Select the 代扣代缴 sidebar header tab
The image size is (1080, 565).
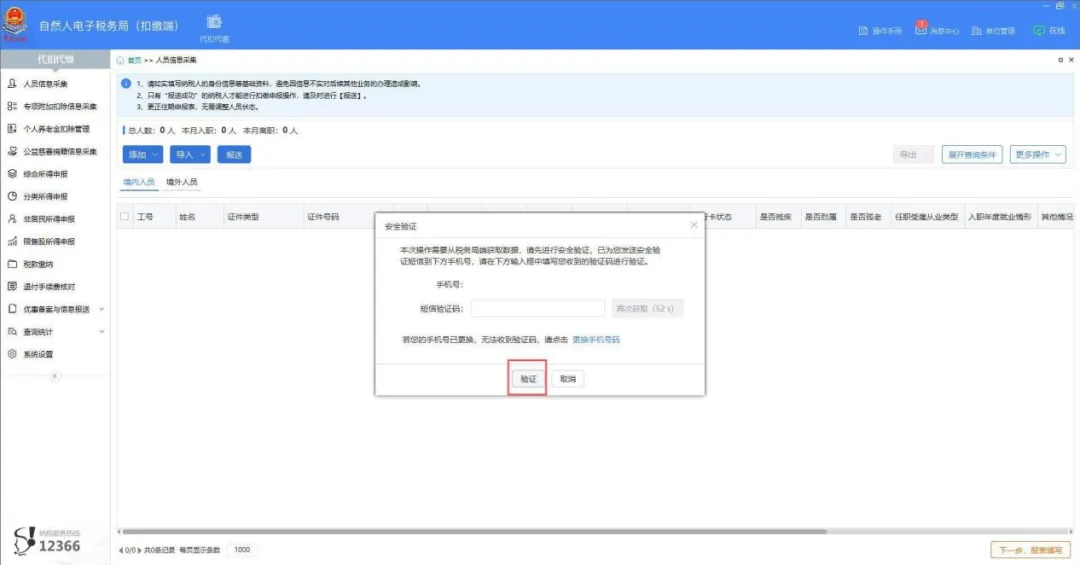(x=55, y=59)
